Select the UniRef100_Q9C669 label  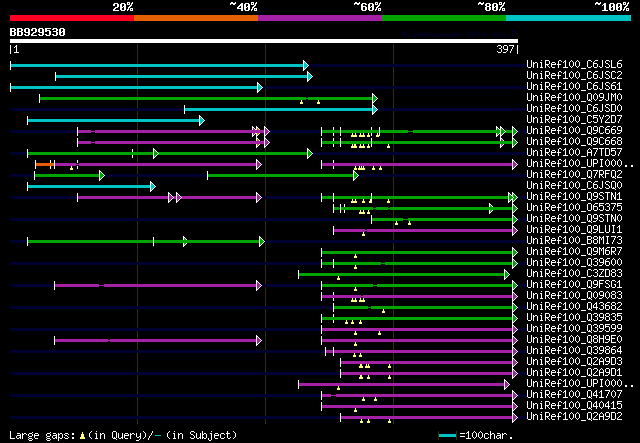(574, 130)
